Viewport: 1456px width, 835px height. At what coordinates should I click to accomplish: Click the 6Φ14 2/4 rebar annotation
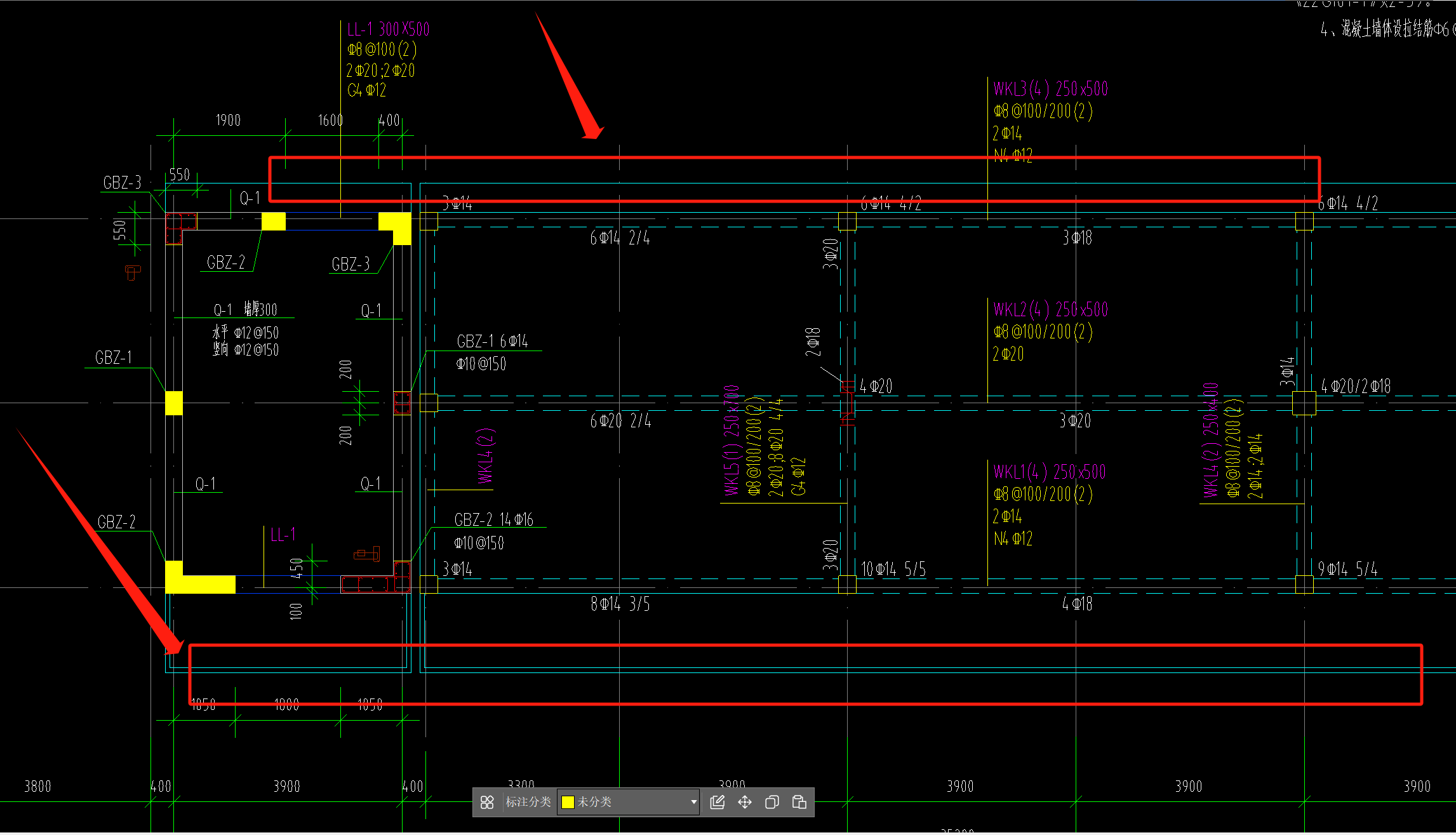(x=620, y=238)
